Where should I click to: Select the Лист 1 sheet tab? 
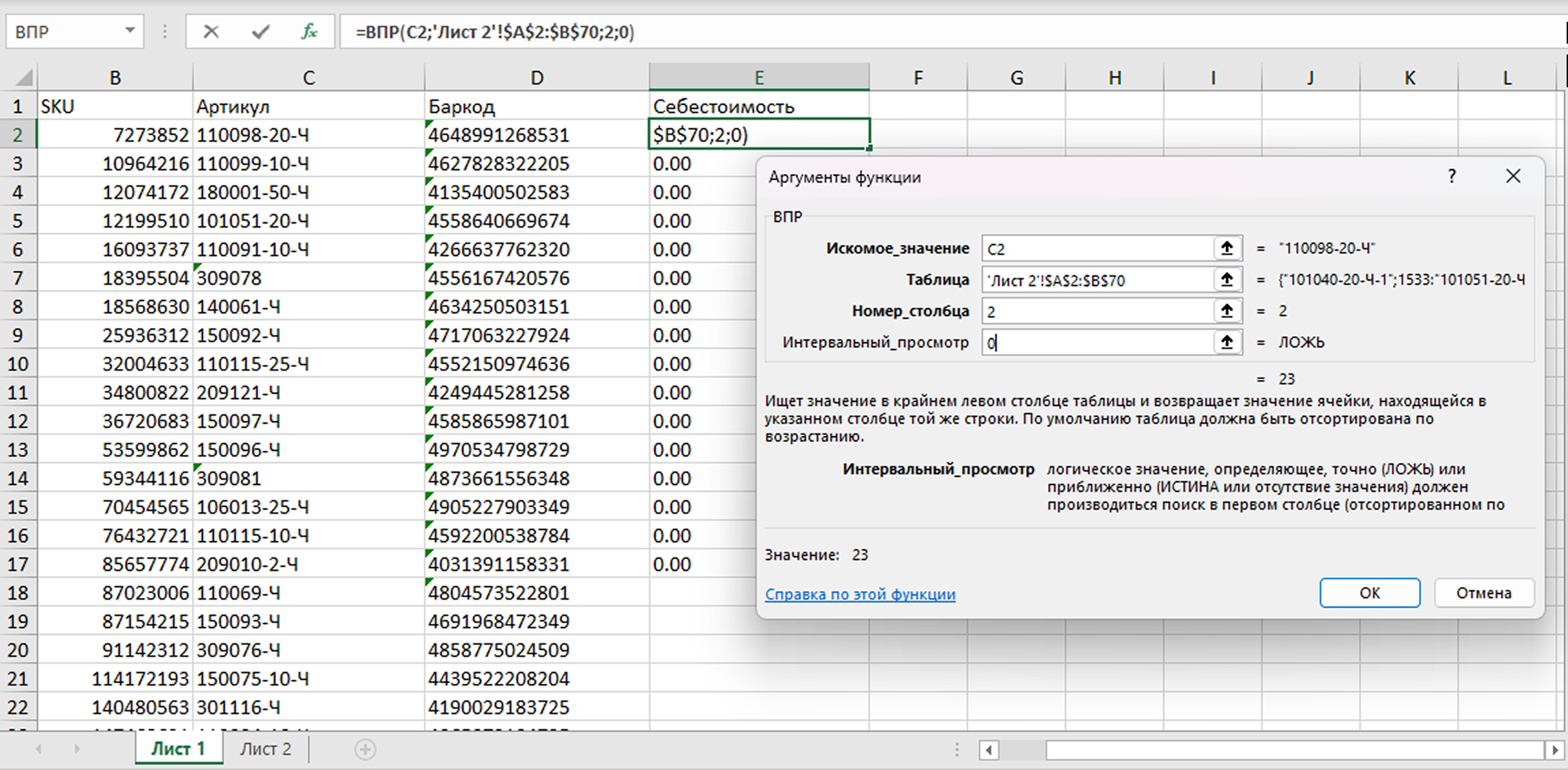tap(178, 749)
